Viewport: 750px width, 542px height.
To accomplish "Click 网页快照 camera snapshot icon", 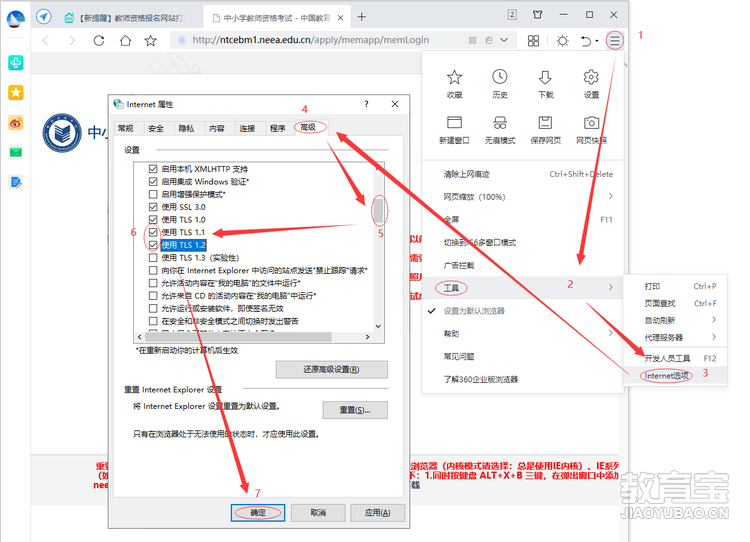I will click(591, 122).
